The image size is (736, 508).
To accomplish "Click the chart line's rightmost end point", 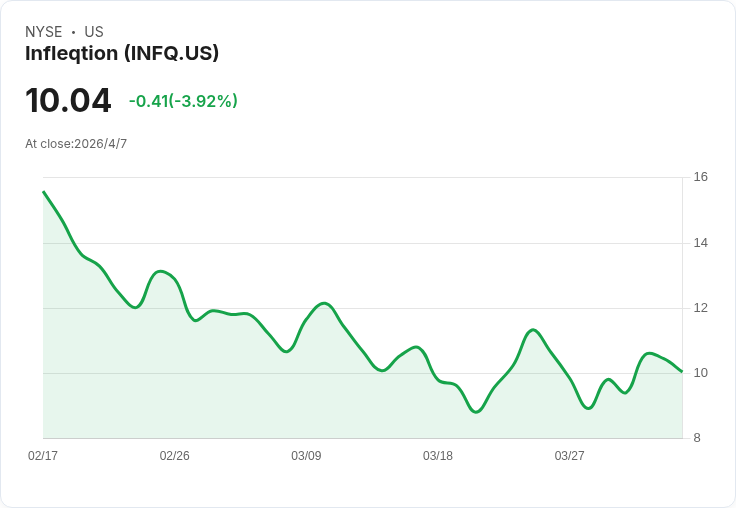I will click(x=681, y=371).
